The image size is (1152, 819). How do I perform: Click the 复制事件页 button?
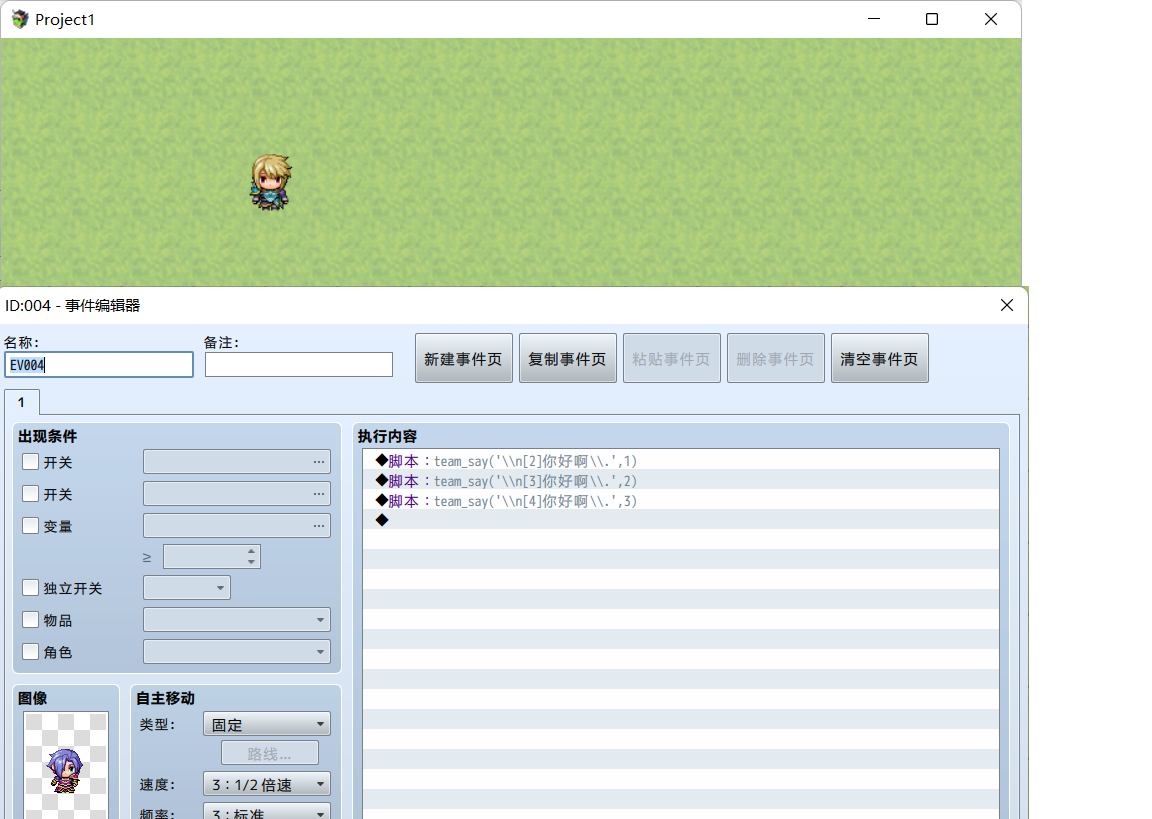[x=568, y=358]
